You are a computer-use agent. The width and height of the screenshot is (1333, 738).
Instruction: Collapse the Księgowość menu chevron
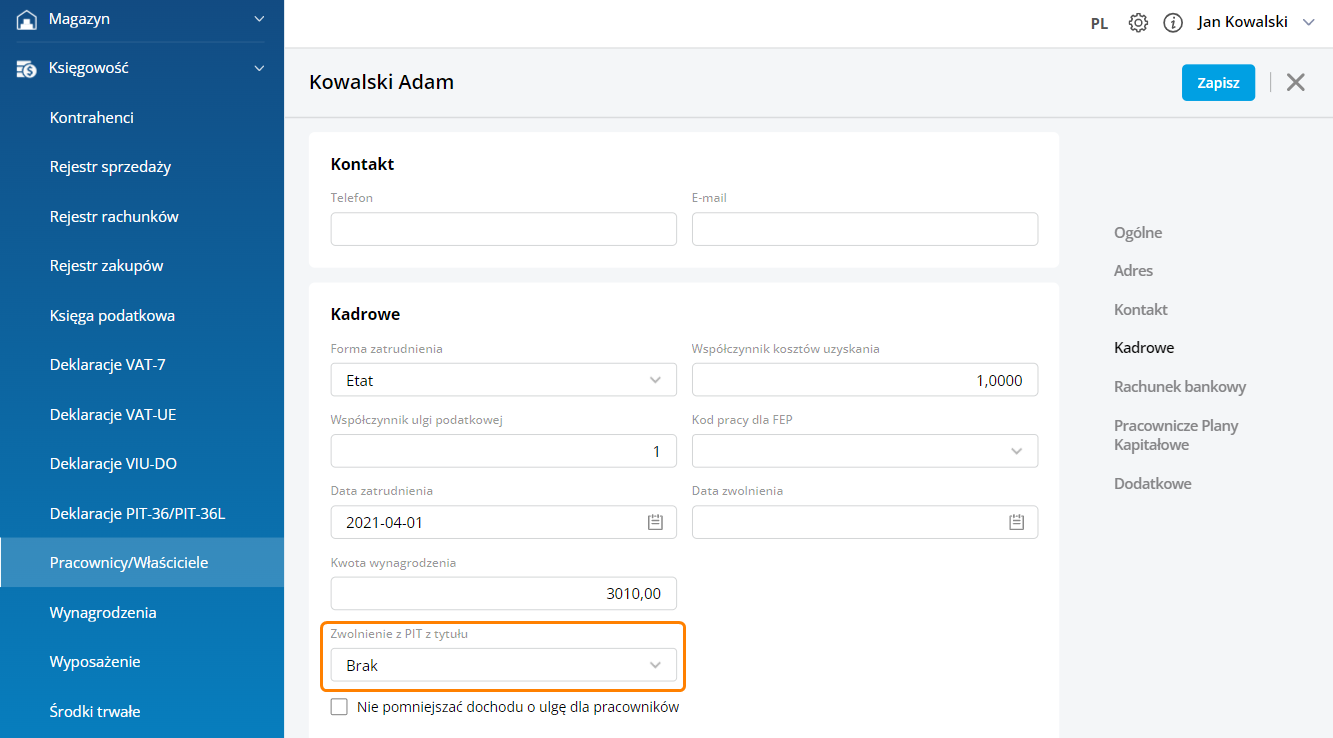(x=259, y=68)
